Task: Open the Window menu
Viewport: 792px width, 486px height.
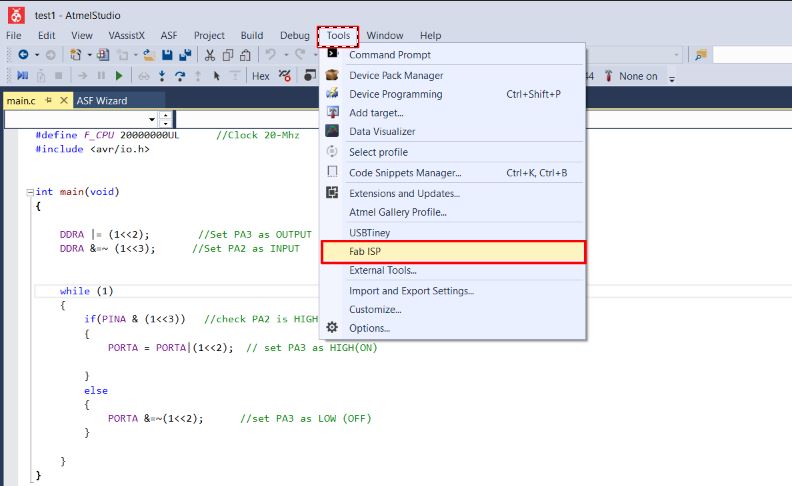Action: click(384, 35)
